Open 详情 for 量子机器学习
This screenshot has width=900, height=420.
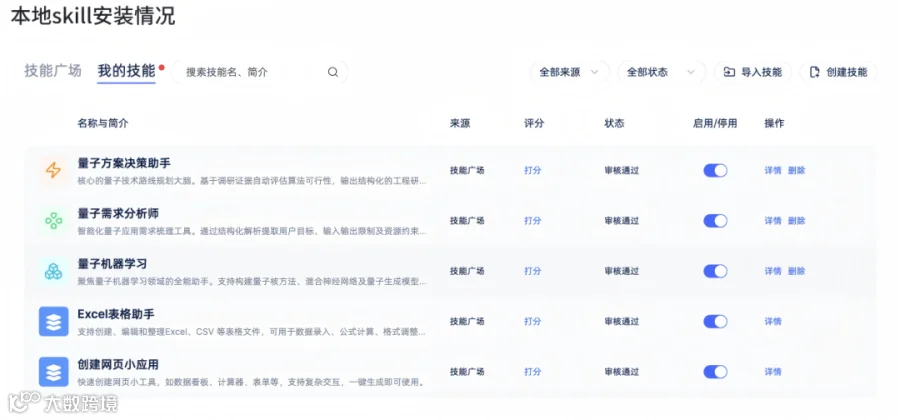773,271
